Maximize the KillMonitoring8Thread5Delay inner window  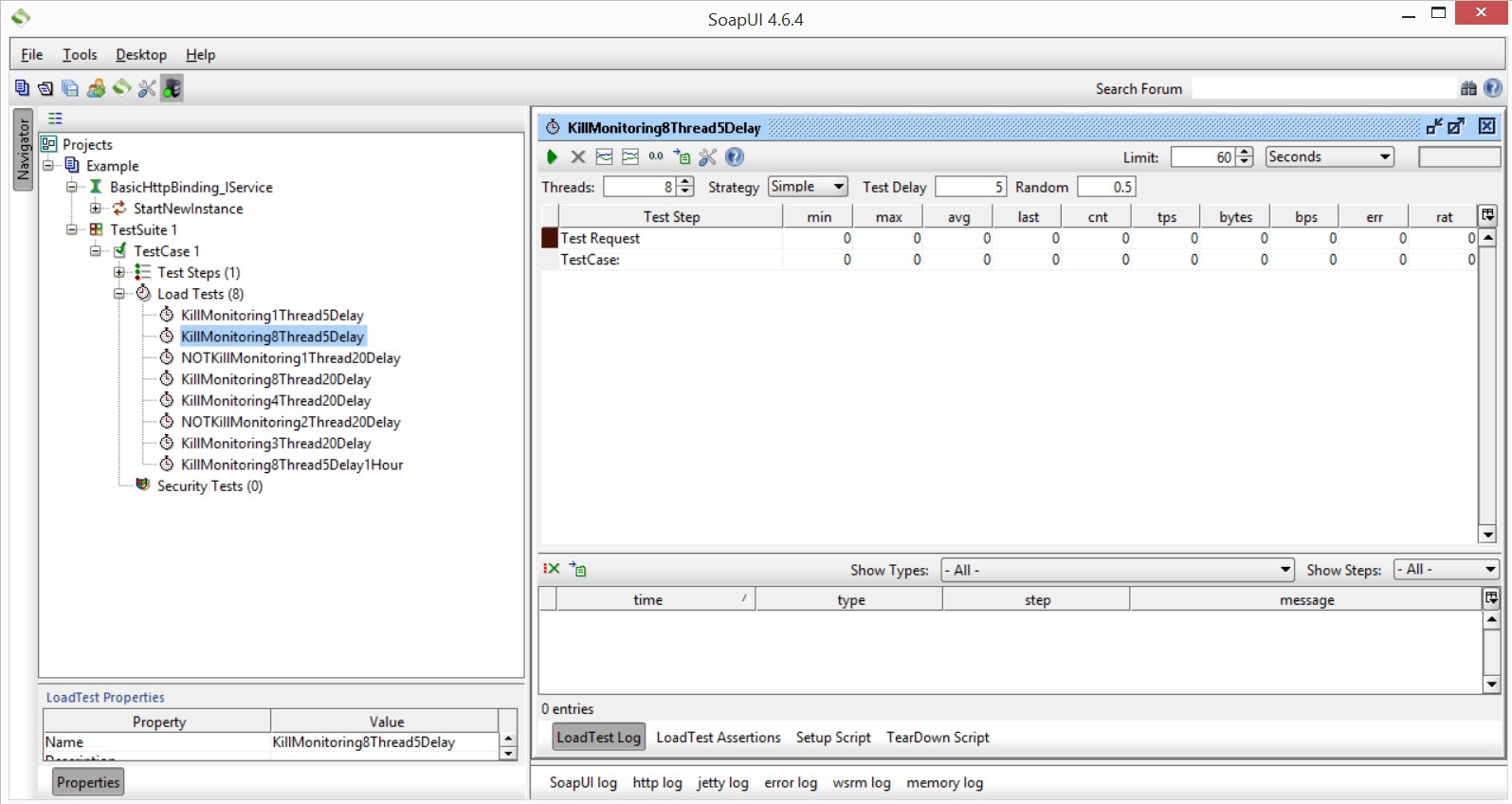pos(1456,126)
